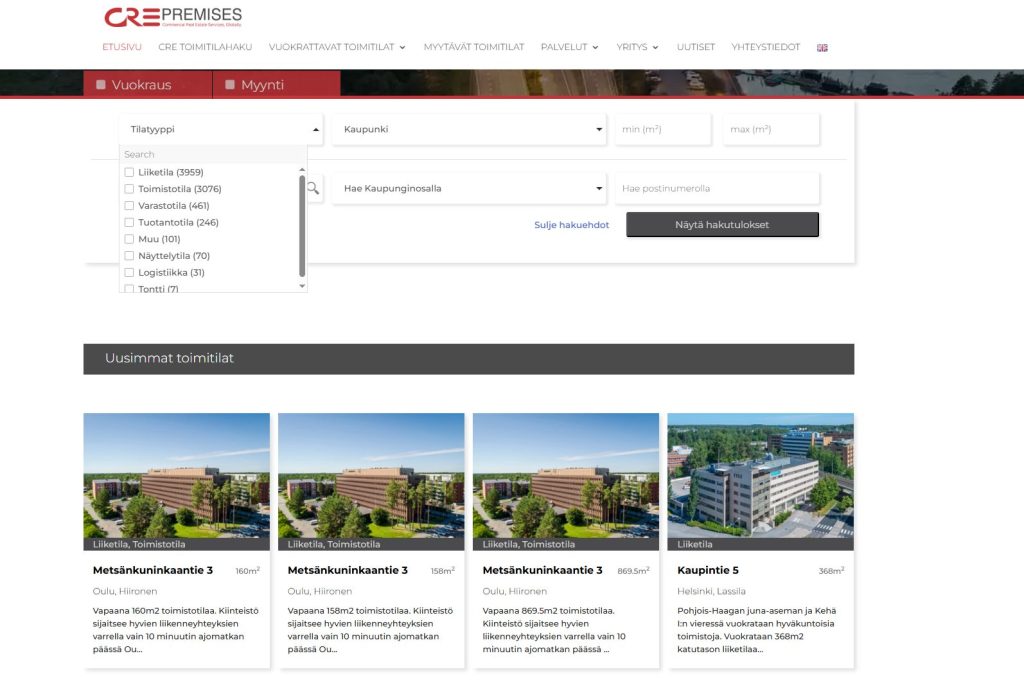
Task: Click the dropdown list scroll-up arrow
Action: pos(302,170)
